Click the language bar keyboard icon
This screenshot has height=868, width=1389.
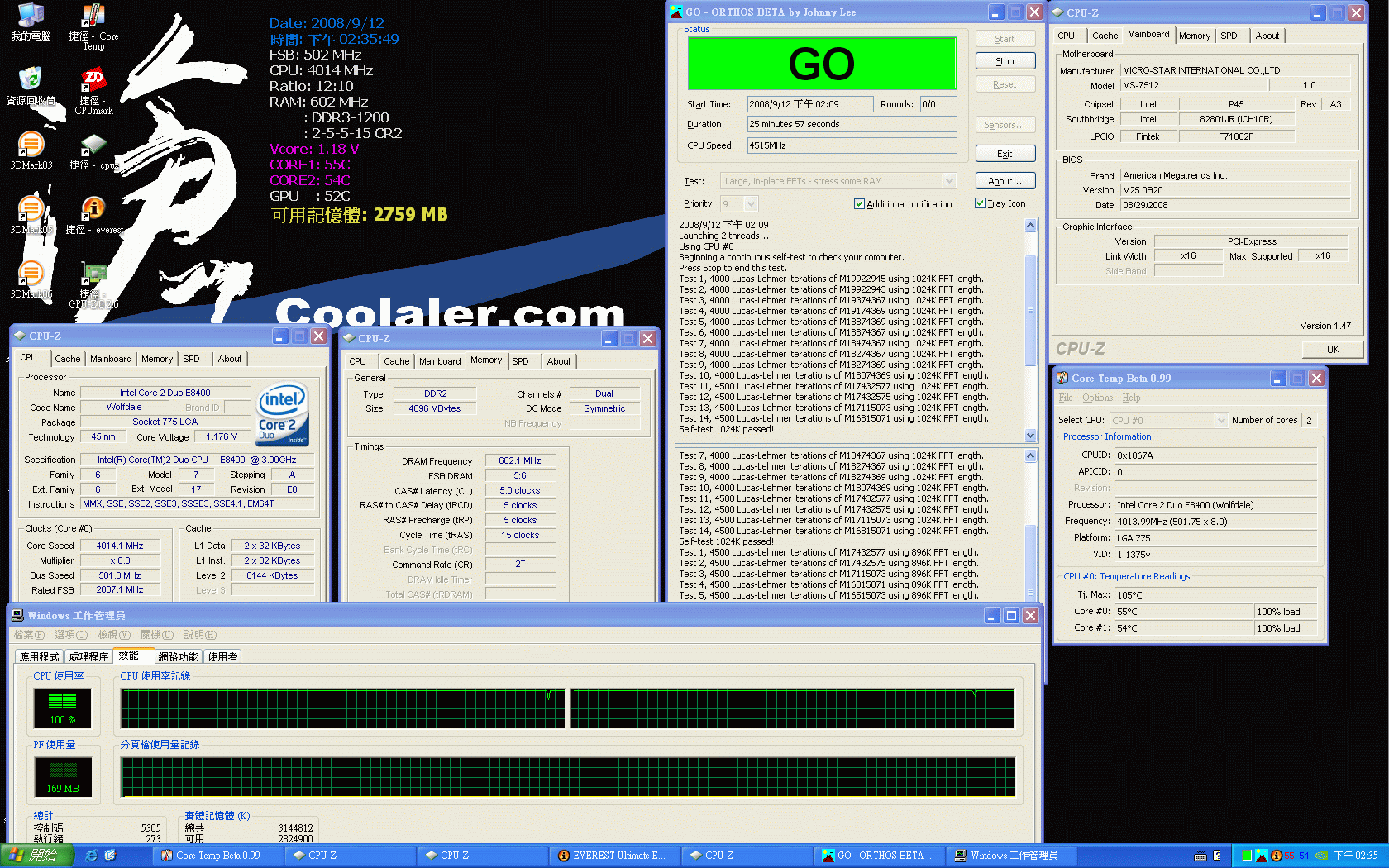[1200, 856]
